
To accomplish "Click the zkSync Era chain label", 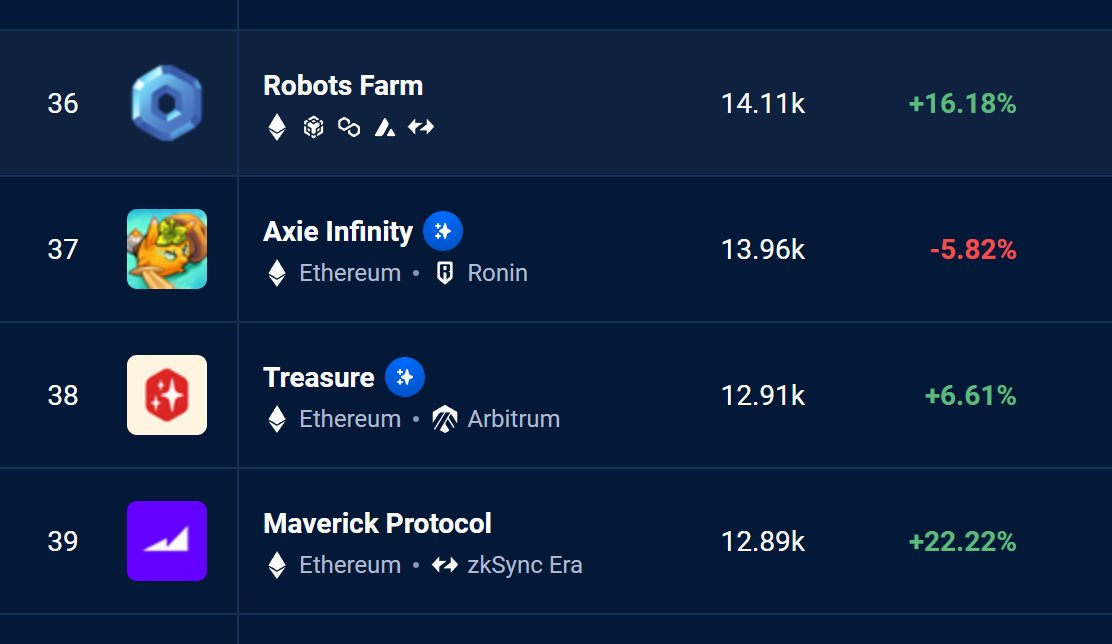I will pos(525,565).
